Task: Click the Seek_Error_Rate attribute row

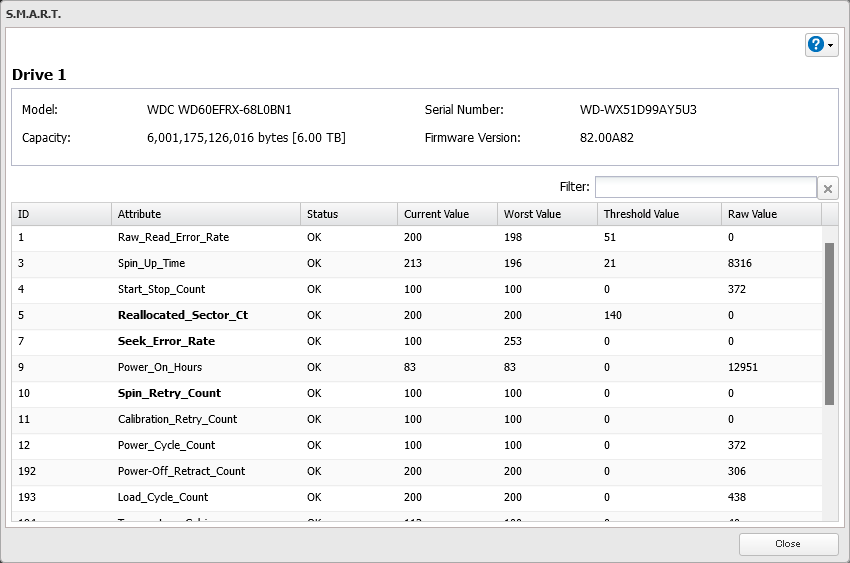Action: 166,341
